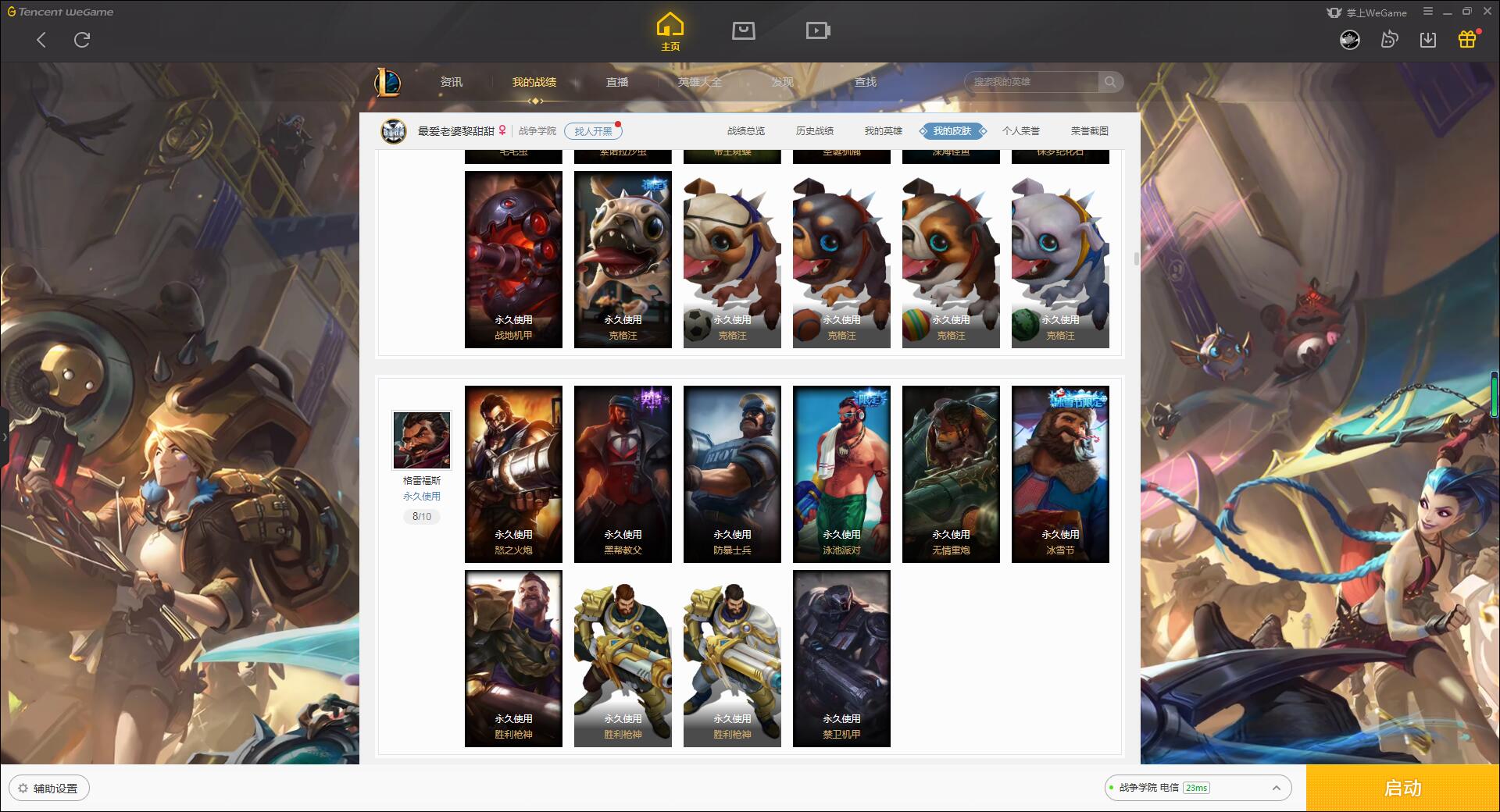This screenshot has width=1500, height=812.
Task: Refresh the page with the reload icon
Action: (x=82, y=40)
